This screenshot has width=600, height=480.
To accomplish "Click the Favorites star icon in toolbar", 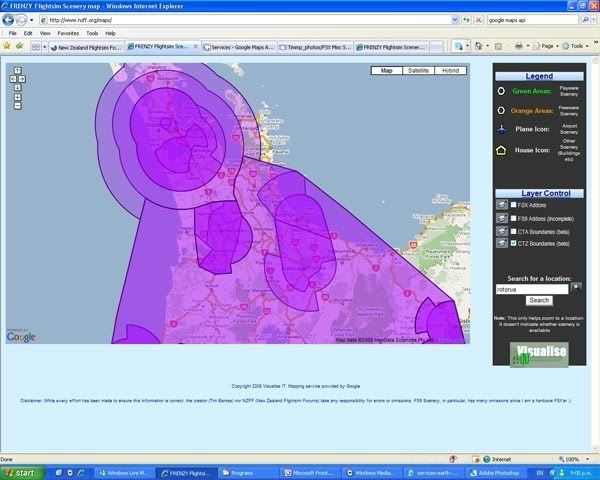I will click(x=7, y=46).
